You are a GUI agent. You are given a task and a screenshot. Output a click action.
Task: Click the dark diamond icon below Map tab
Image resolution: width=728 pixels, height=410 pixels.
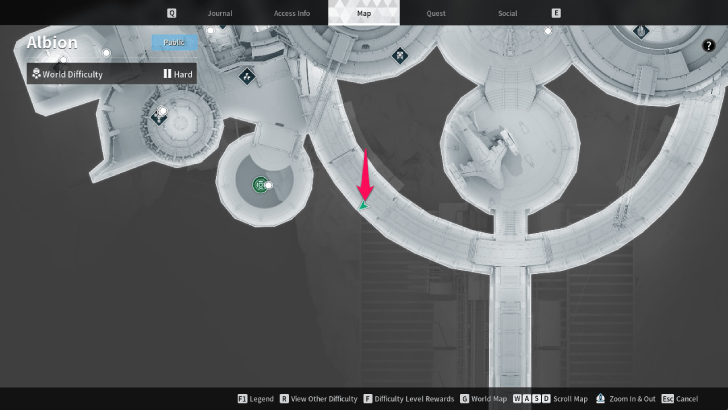pyautogui.click(x=400, y=54)
